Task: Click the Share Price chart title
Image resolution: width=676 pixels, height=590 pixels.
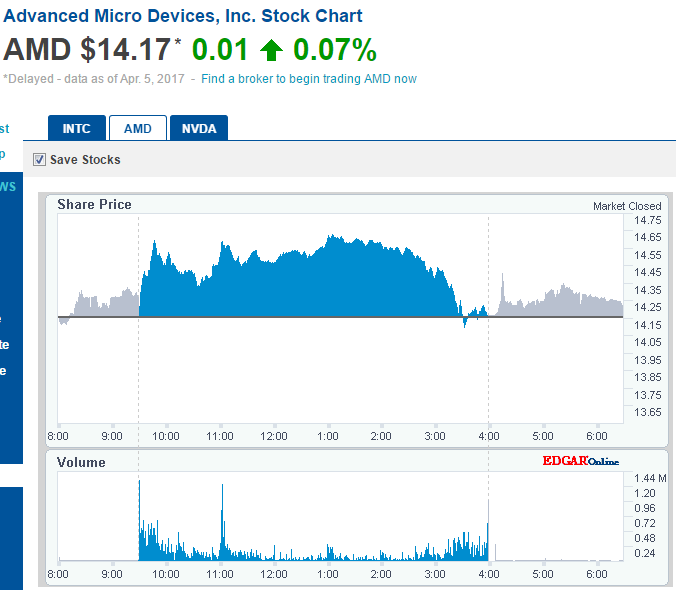Action: 94,205
